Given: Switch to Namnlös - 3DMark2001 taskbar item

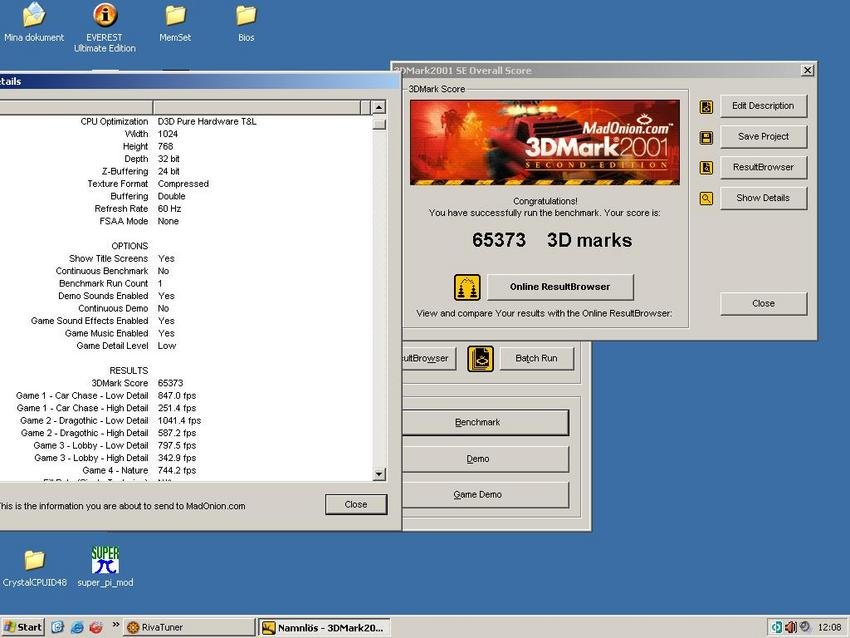Looking at the screenshot, I should pos(324,628).
